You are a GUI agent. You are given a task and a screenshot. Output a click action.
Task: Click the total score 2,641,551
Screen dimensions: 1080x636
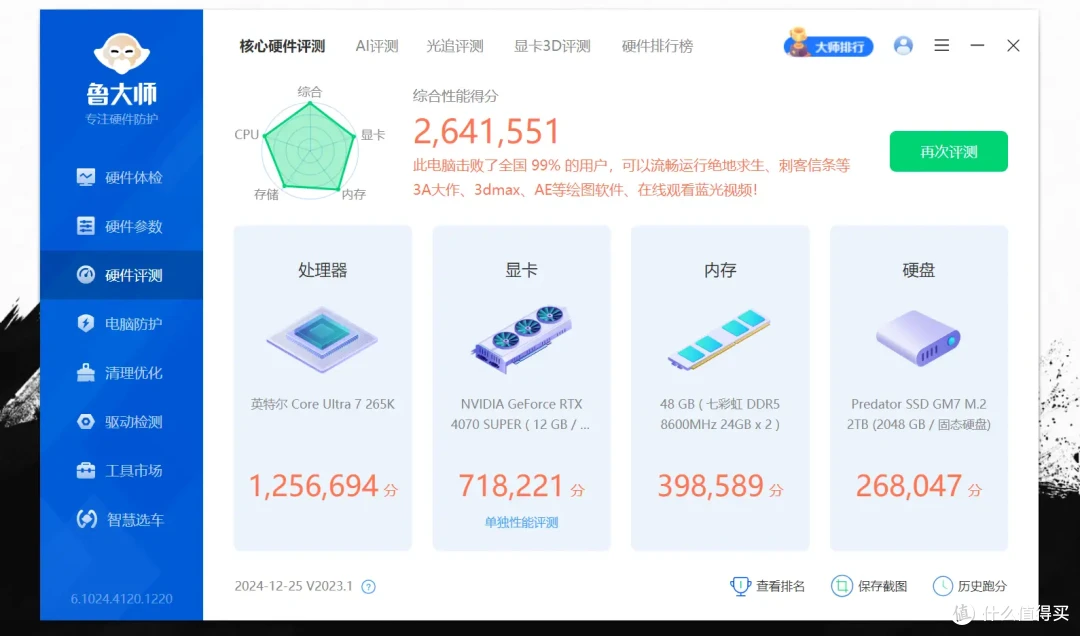tap(486, 131)
